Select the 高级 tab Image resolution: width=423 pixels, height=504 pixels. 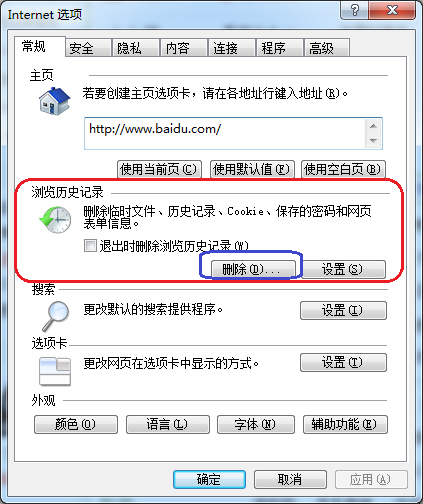(x=326, y=48)
